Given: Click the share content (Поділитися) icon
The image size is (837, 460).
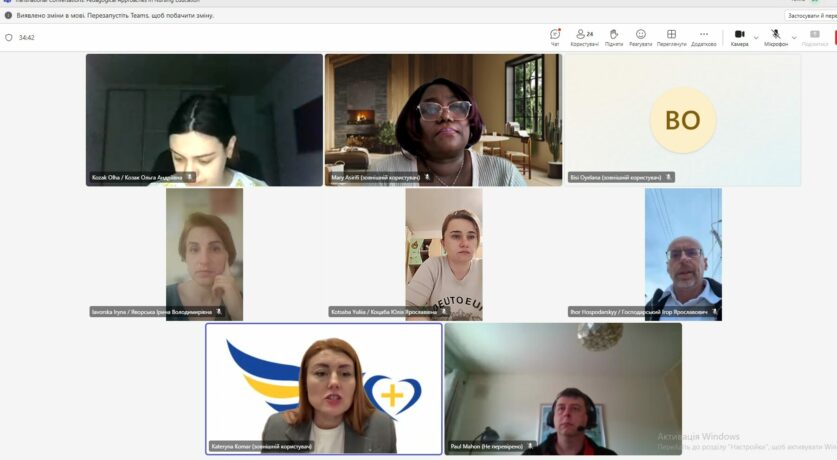Looking at the screenshot, I should pyautogui.click(x=814, y=35).
